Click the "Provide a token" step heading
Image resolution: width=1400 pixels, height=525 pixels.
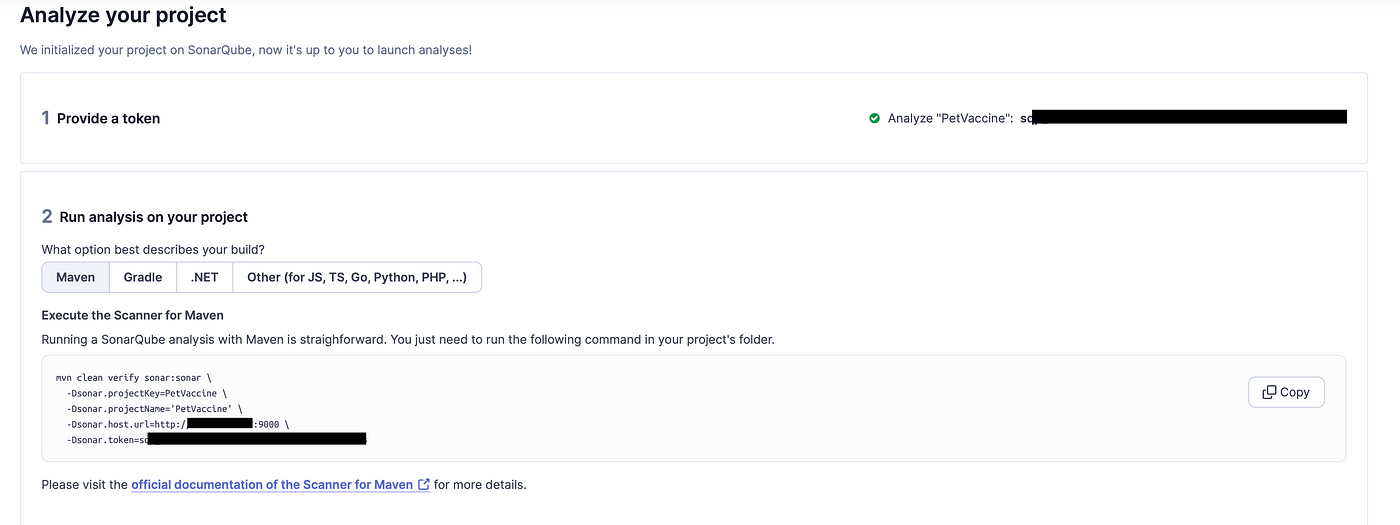[x=108, y=118]
